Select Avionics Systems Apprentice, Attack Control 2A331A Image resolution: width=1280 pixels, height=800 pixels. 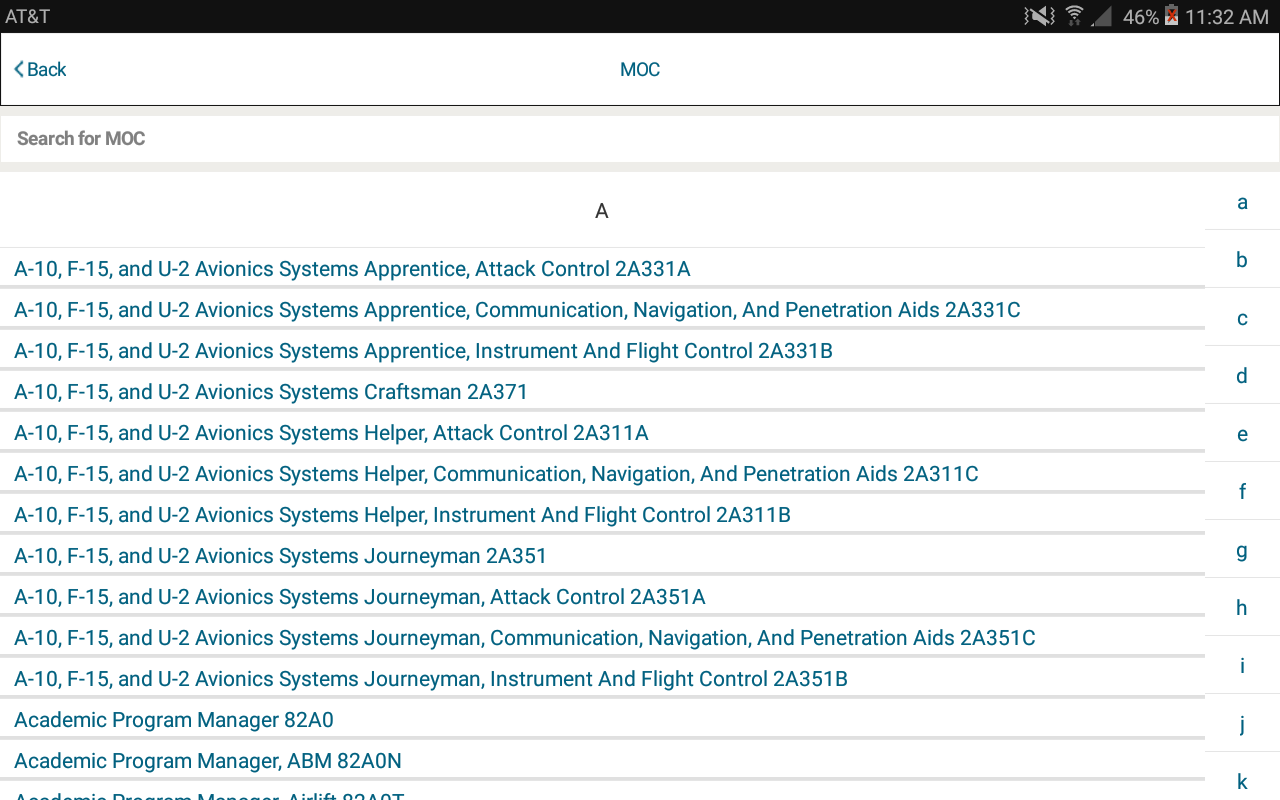click(x=352, y=269)
